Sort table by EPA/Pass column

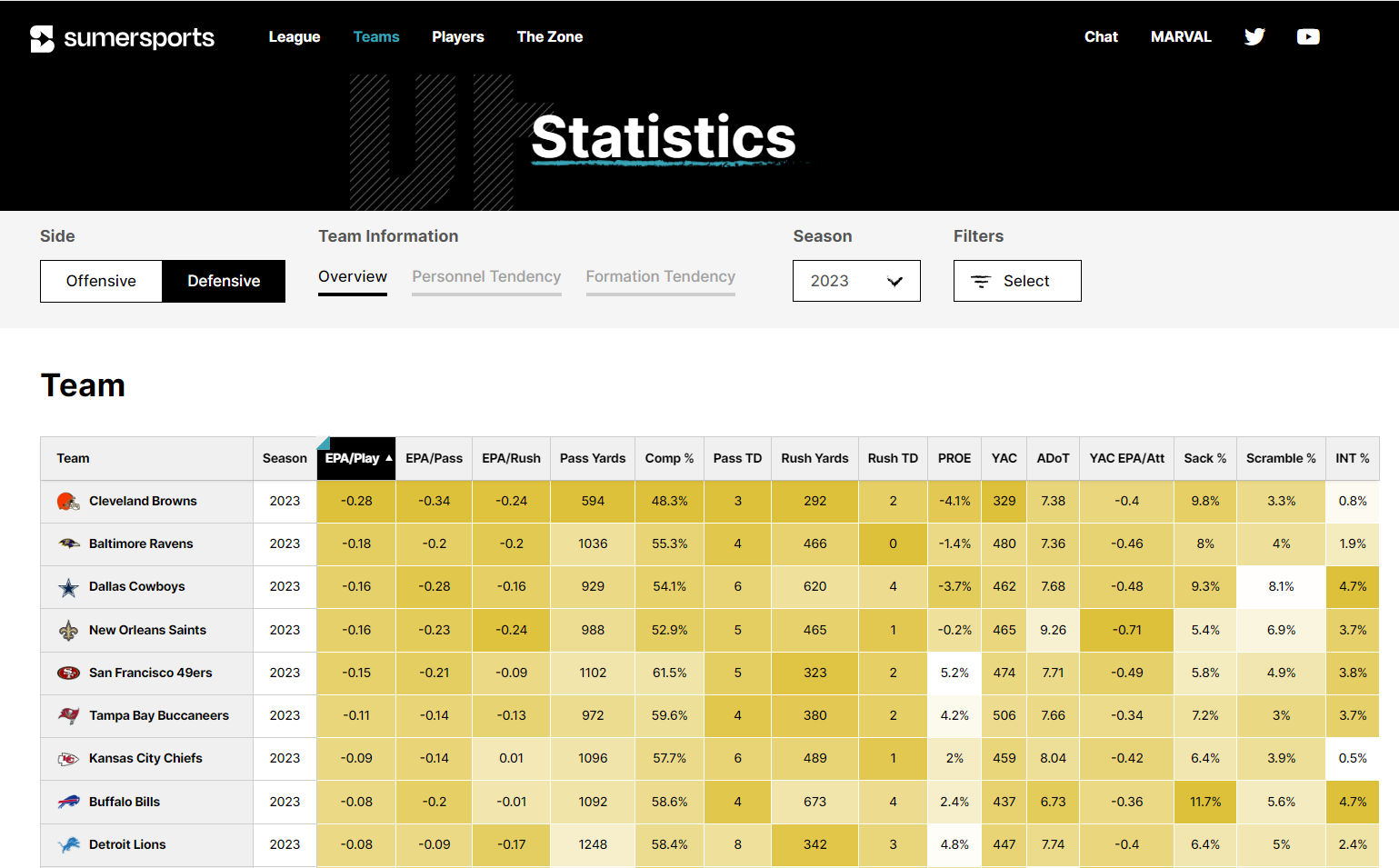(x=434, y=458)
